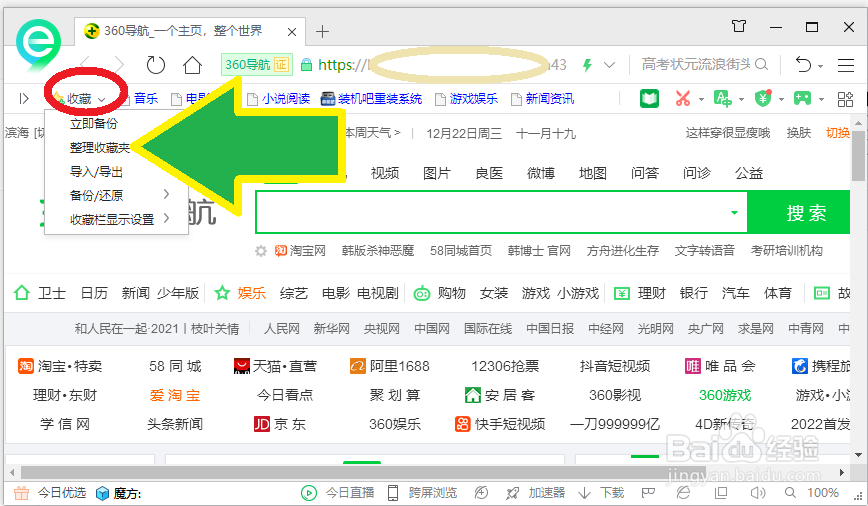Click the address bar search magnifier
This screenshot has width=868, height=506.
pyautogui.click(x=762, y=65)
